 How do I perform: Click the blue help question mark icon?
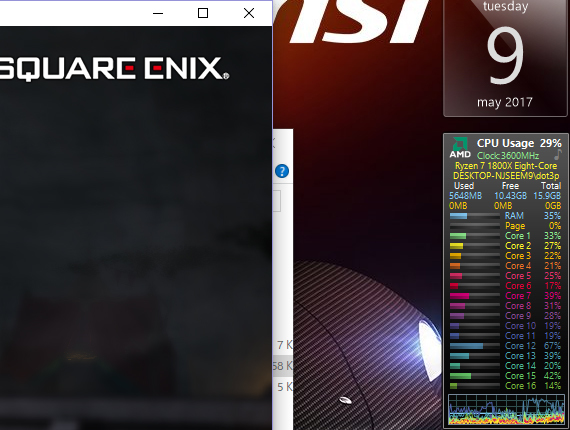(282, 171)
